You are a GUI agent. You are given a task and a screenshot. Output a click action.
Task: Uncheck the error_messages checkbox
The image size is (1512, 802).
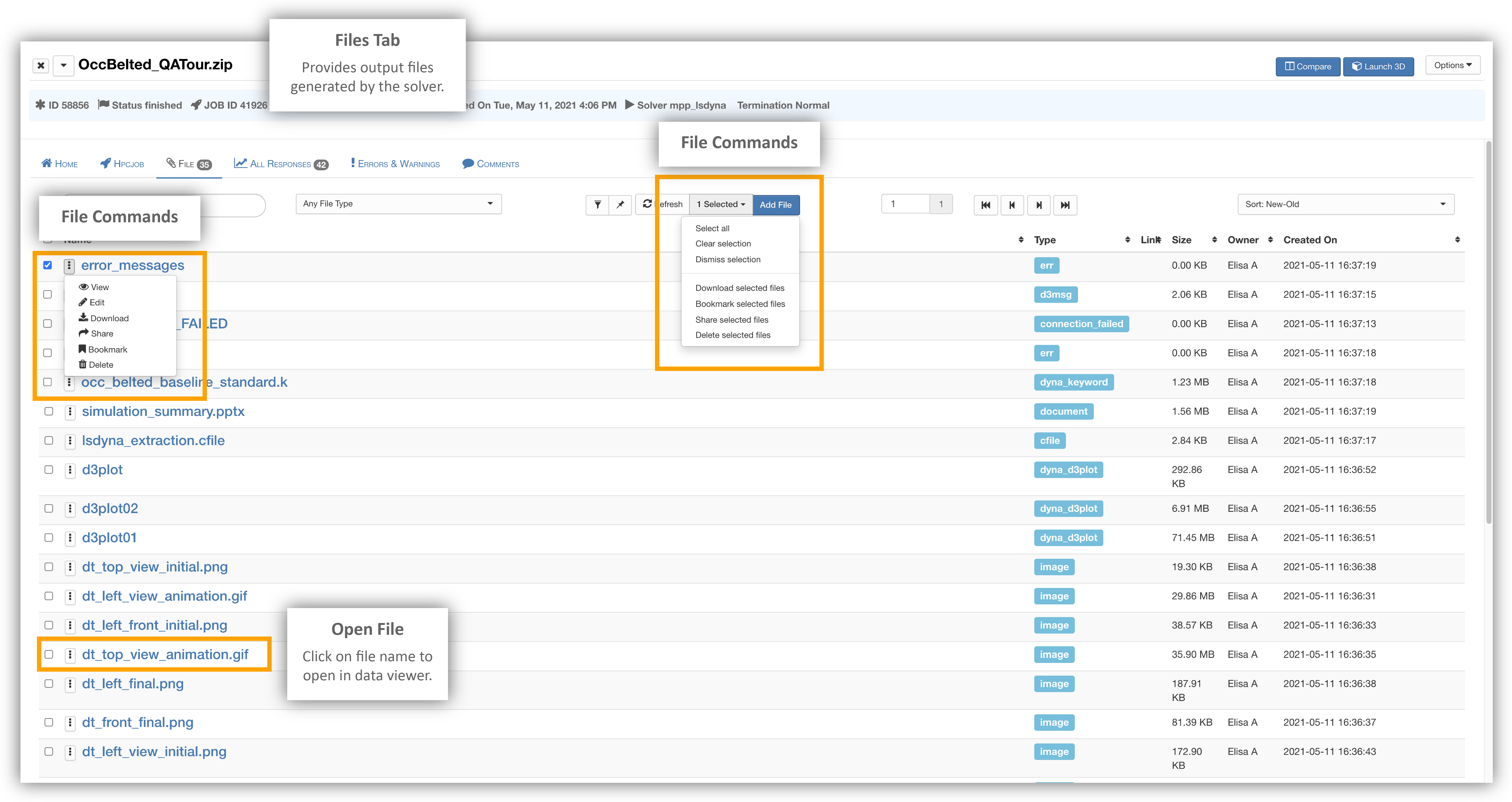48,265
